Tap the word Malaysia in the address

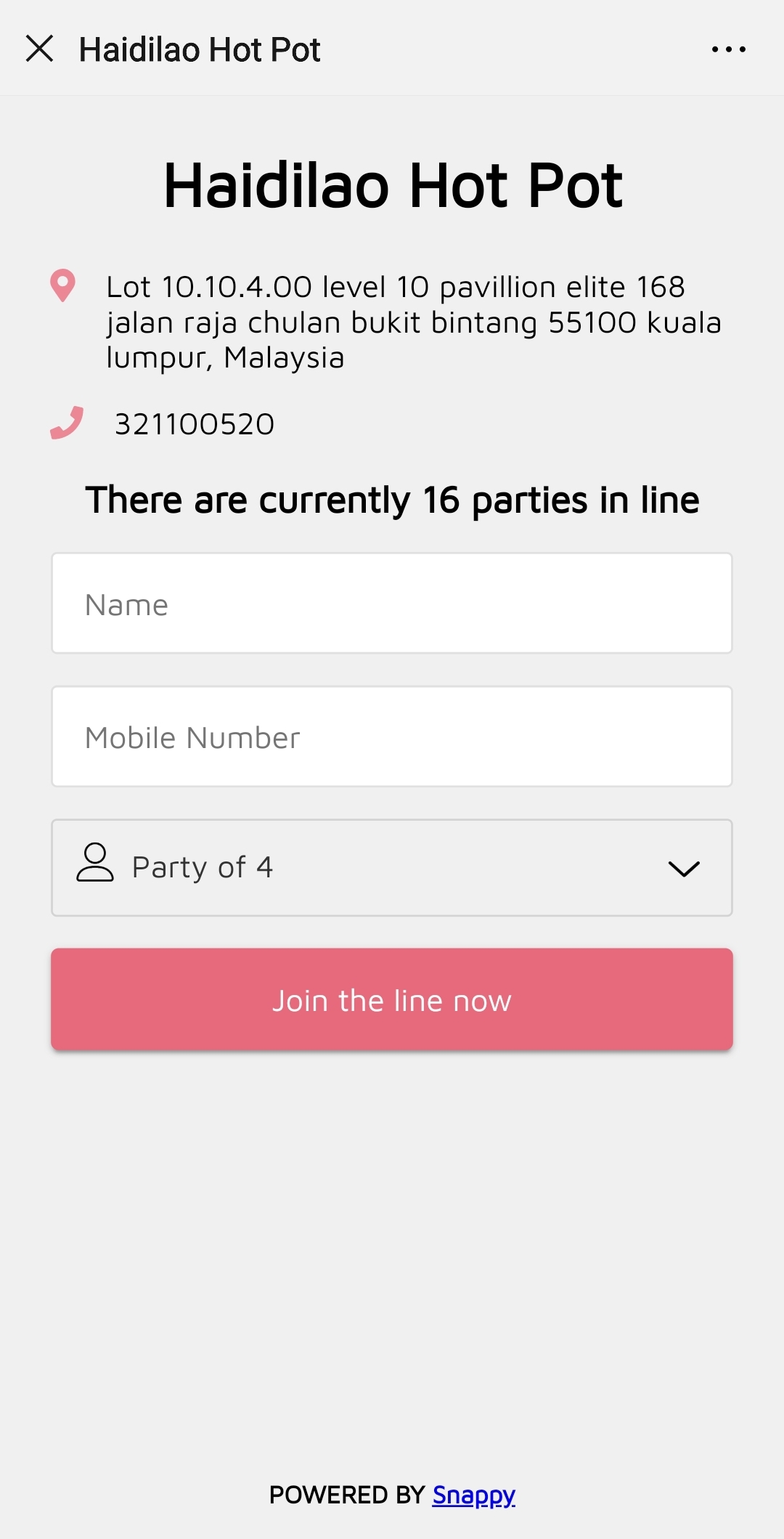point(284,357)
